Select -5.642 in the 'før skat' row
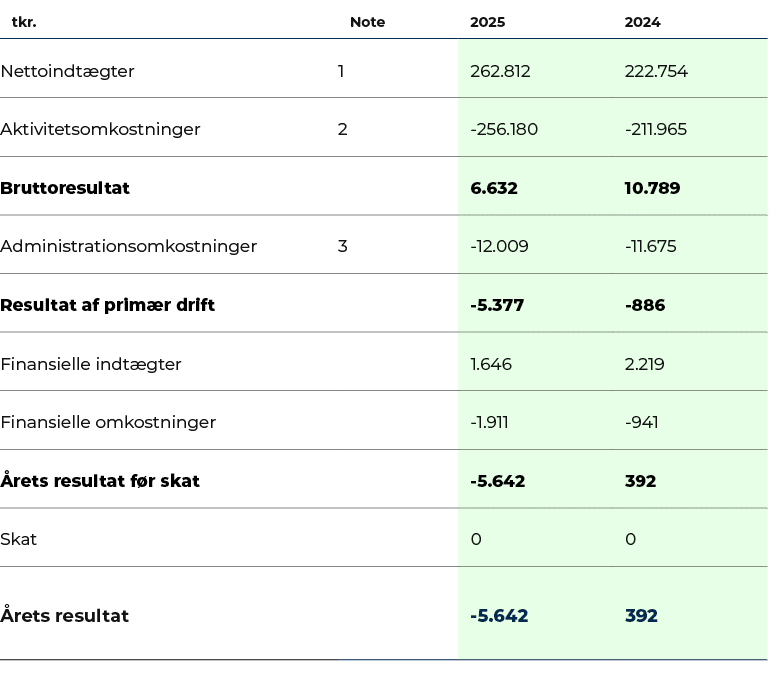This screenshot has width=776, height=684. click(497, 481)
